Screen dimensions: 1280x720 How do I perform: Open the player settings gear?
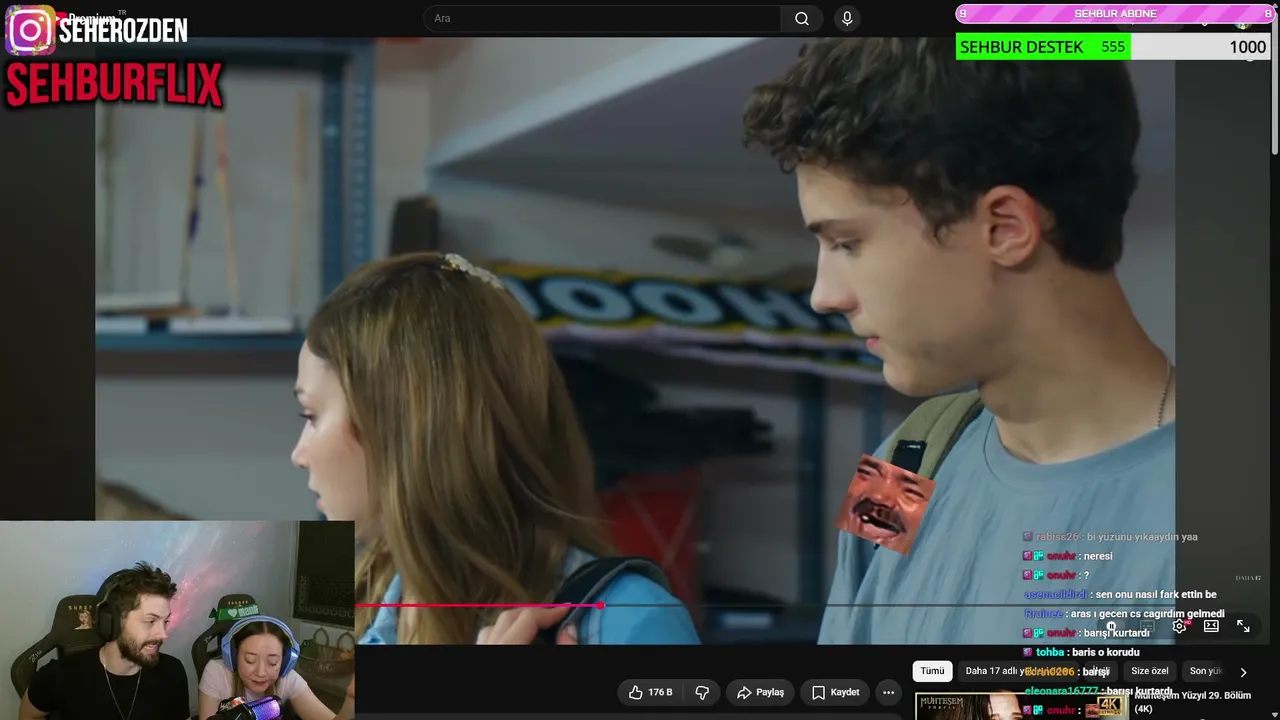pos(1179,626)
